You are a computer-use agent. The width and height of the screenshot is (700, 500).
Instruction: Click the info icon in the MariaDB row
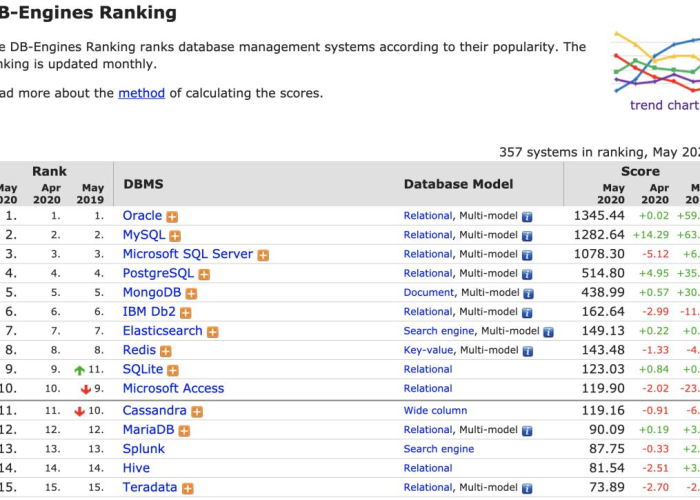(x=527, y=431)
